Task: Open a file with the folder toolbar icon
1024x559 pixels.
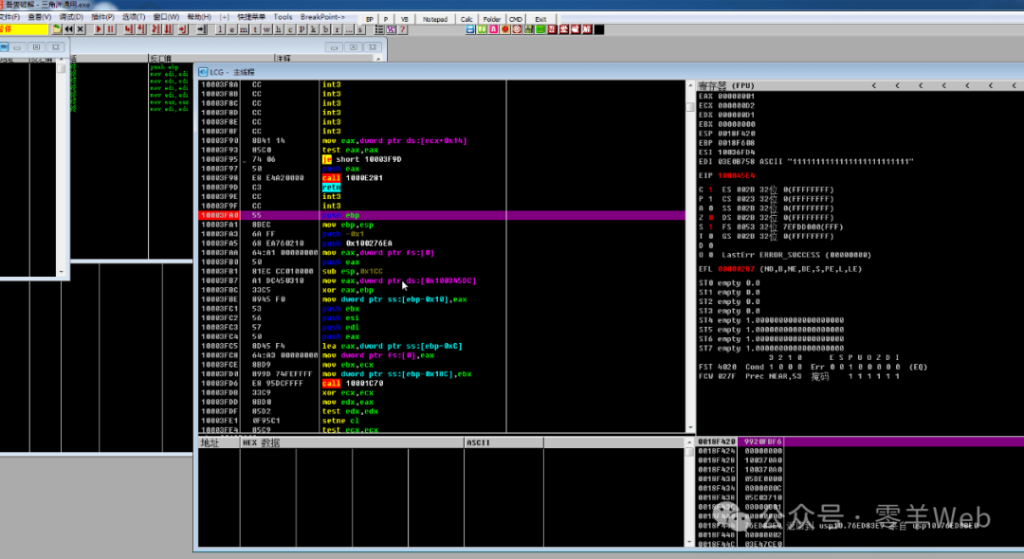Action: (x=57, y=29)
